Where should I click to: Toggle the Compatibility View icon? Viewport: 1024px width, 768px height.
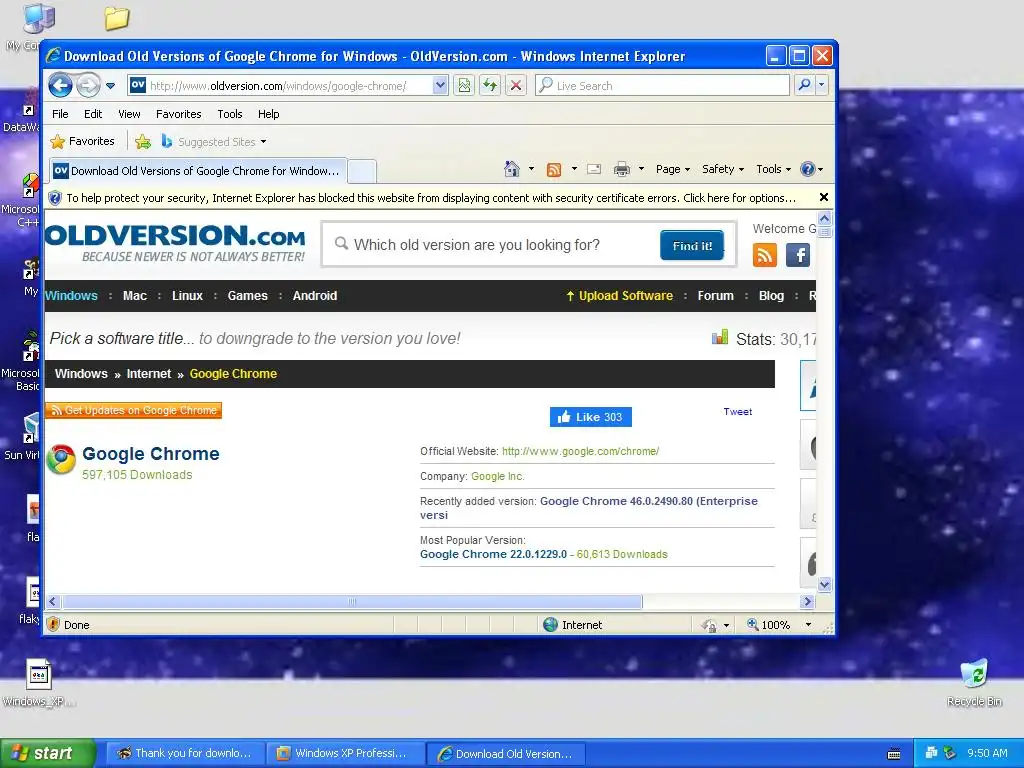464,86
